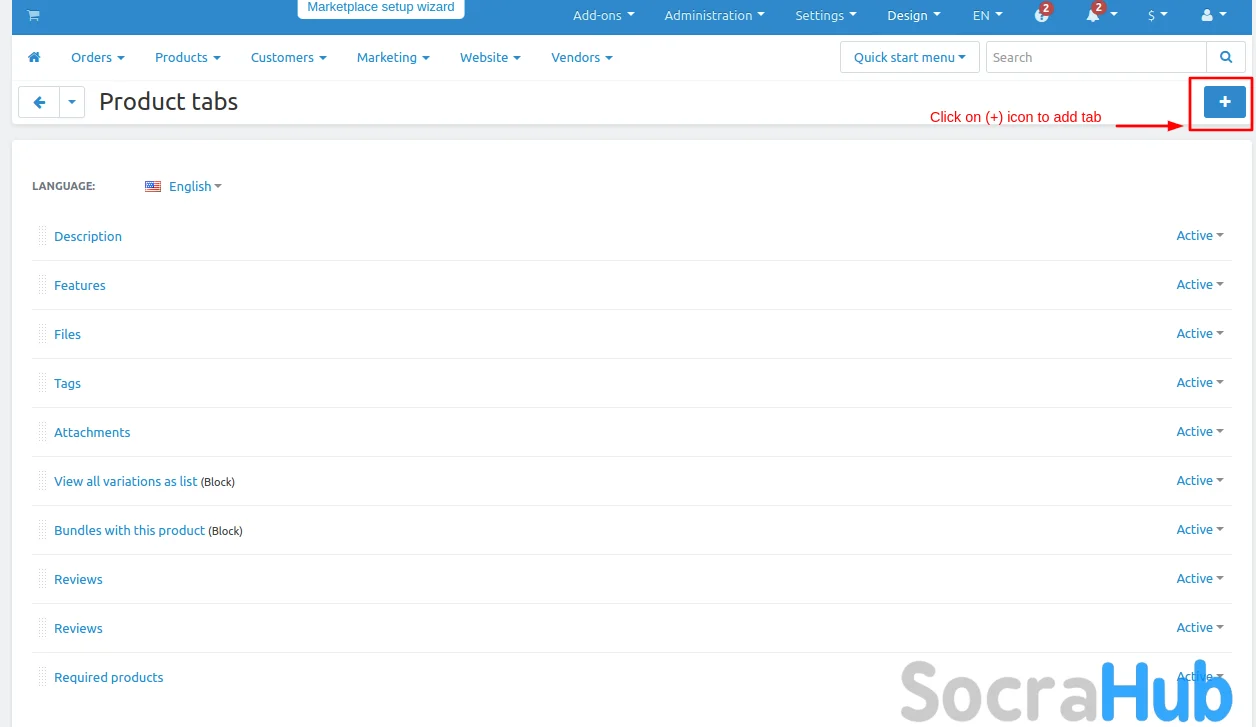This screenshot has width=1256, height=727.
Task: Click the home icon in navigation bar
Action: point(34,58)
